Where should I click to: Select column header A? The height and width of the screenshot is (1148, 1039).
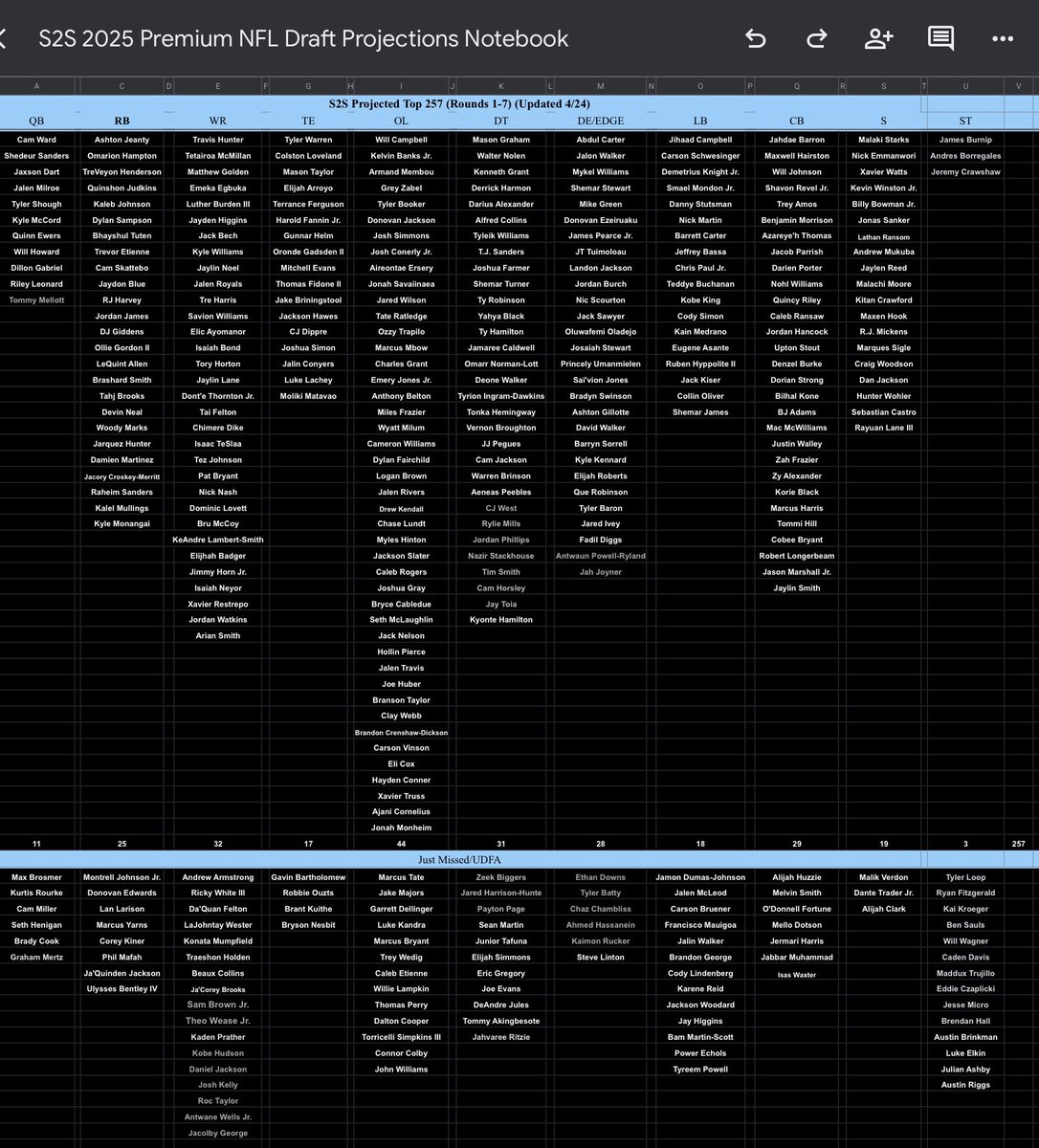pyautogui.click(x=36, y=86)
